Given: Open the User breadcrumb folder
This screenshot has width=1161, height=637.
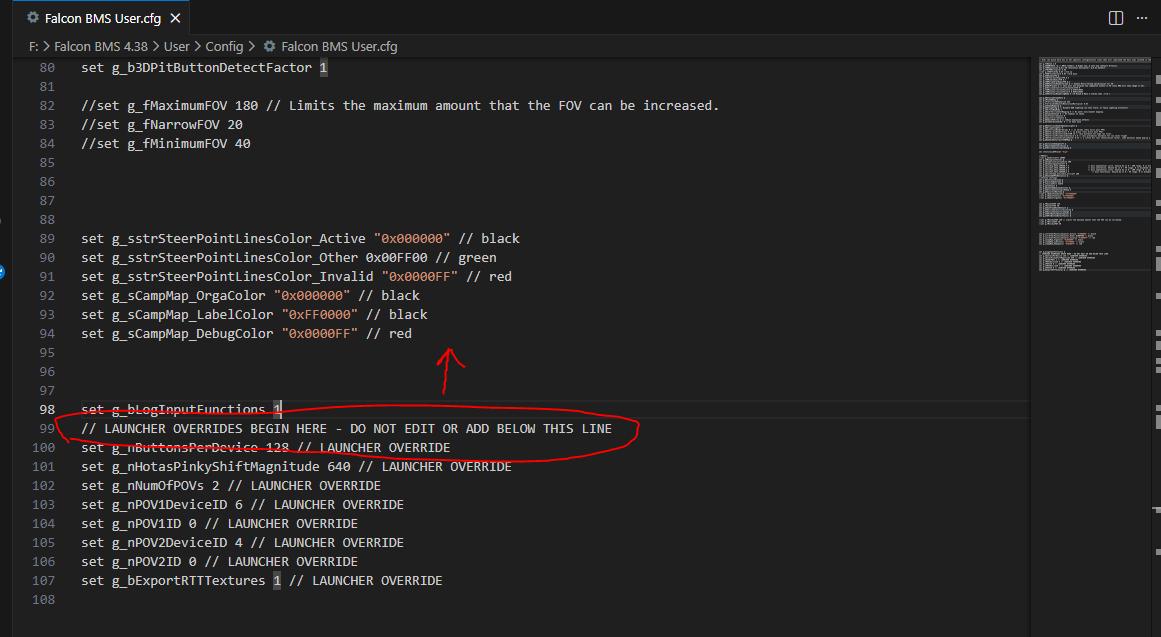Looking at the screenshot, I should (176, 46).
